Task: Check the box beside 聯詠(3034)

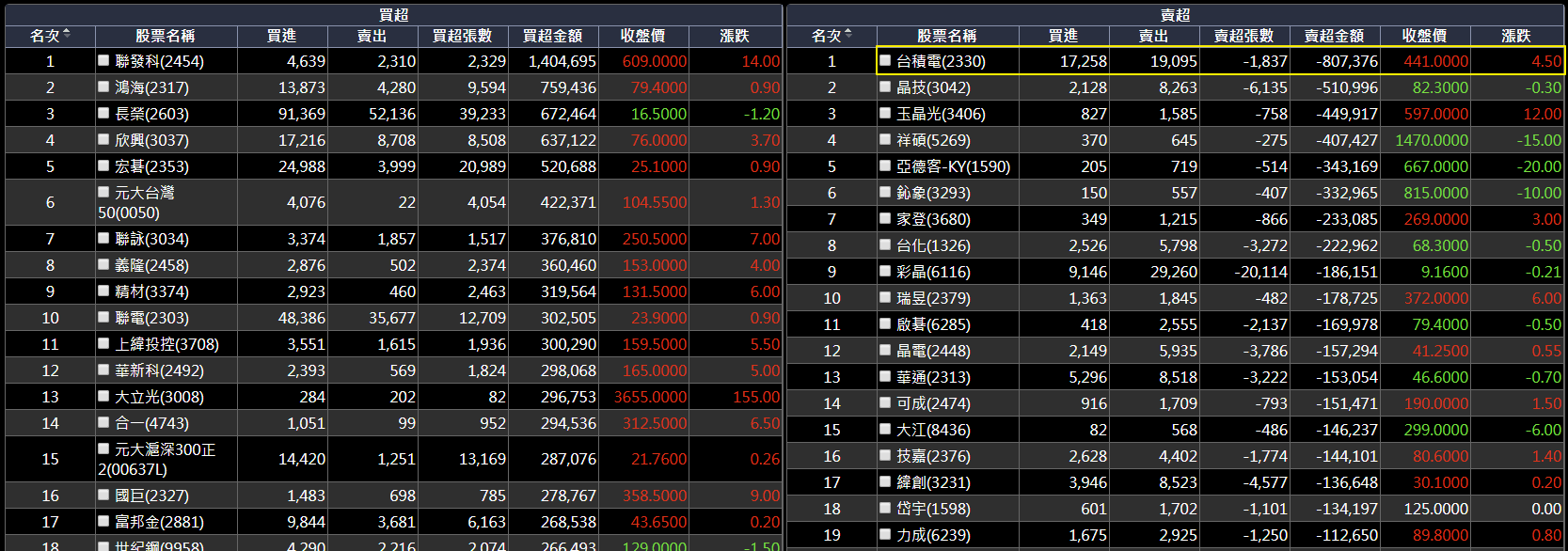Action: 103,239
